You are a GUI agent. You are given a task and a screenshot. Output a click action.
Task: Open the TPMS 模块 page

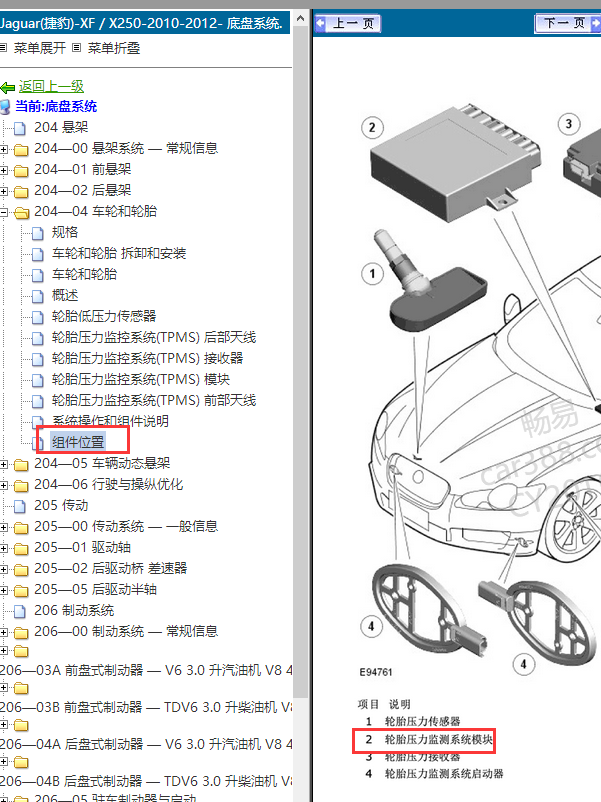[141, 379]
